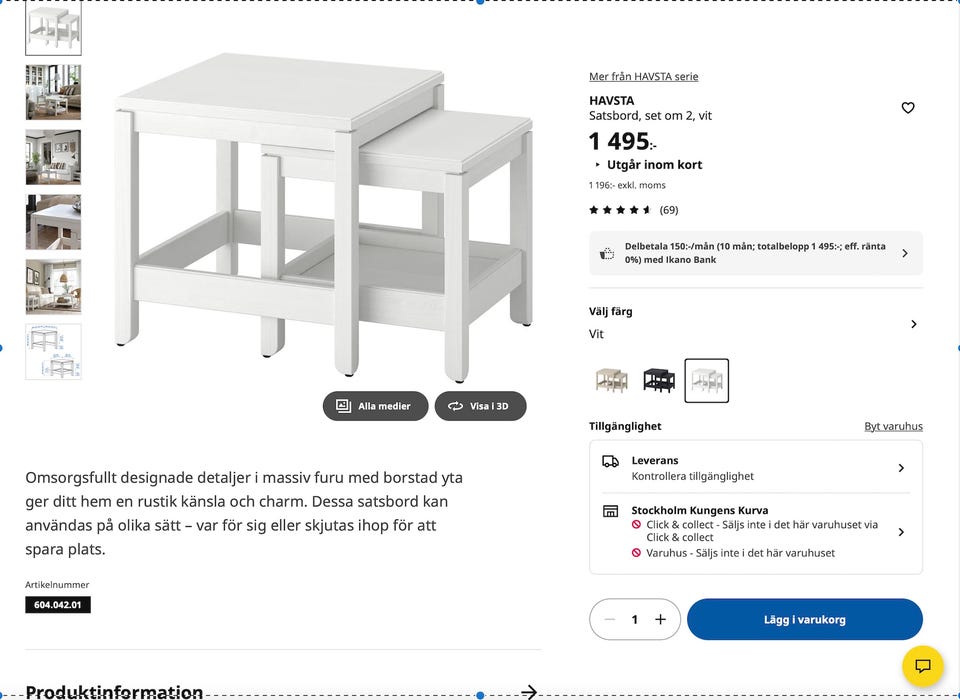This screenshot has width=960, height=700.
Task: Expand the Leverans availability row
Action: coord(901,468)
